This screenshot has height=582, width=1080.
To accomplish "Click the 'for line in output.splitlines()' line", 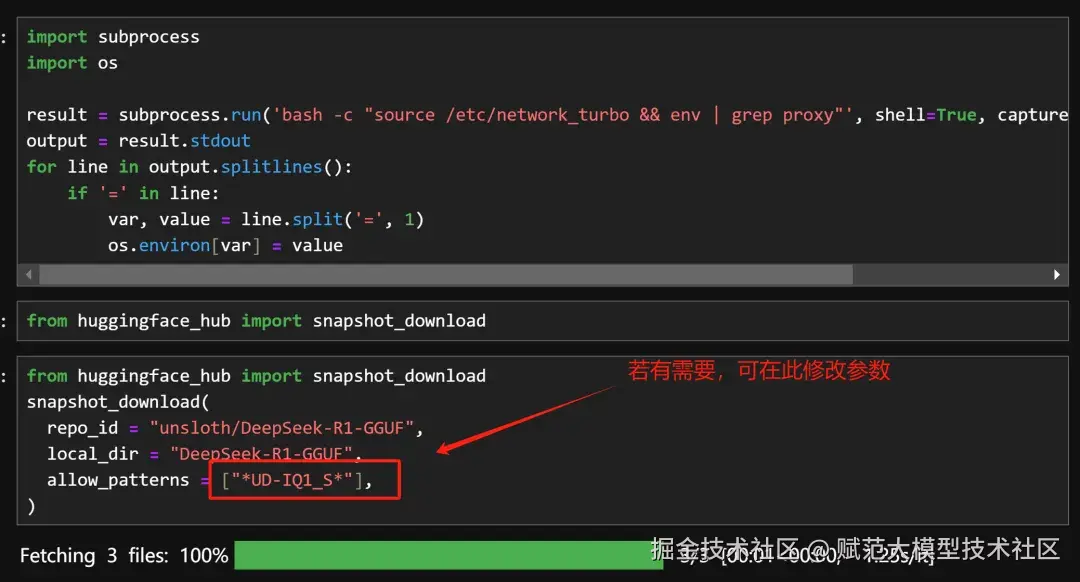I will (189, 167).
